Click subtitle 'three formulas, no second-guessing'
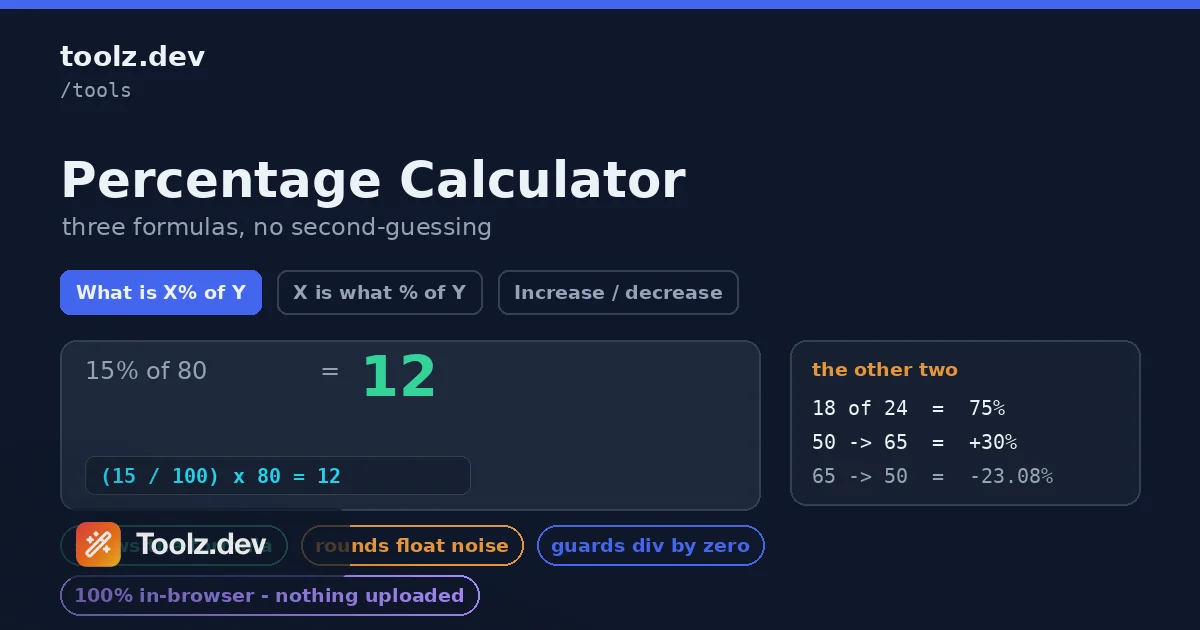 coord(276,227)
